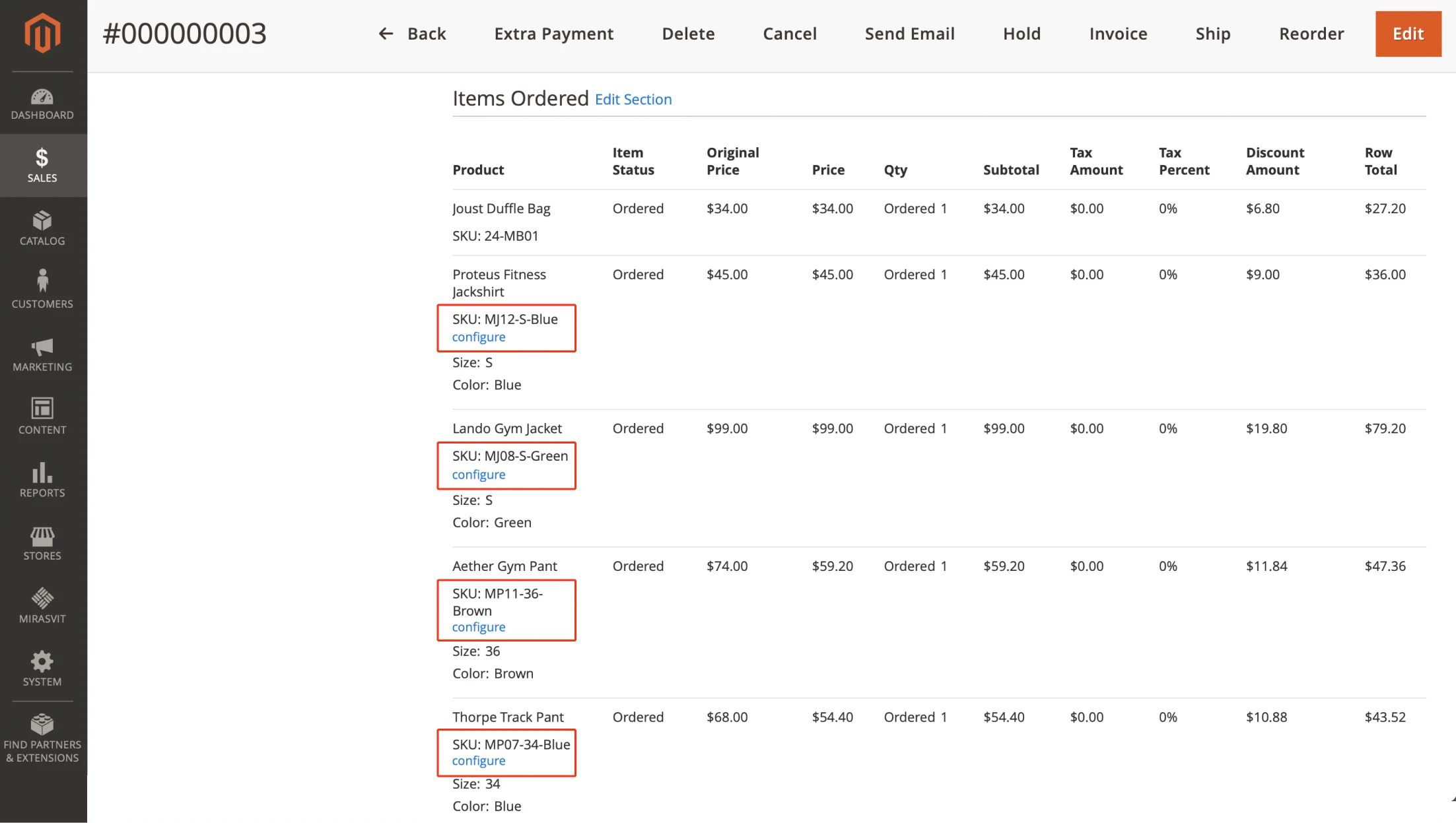
Task: Open the Mirasvit extension panel
Action: pyautogui.click(x=42, y=605)
